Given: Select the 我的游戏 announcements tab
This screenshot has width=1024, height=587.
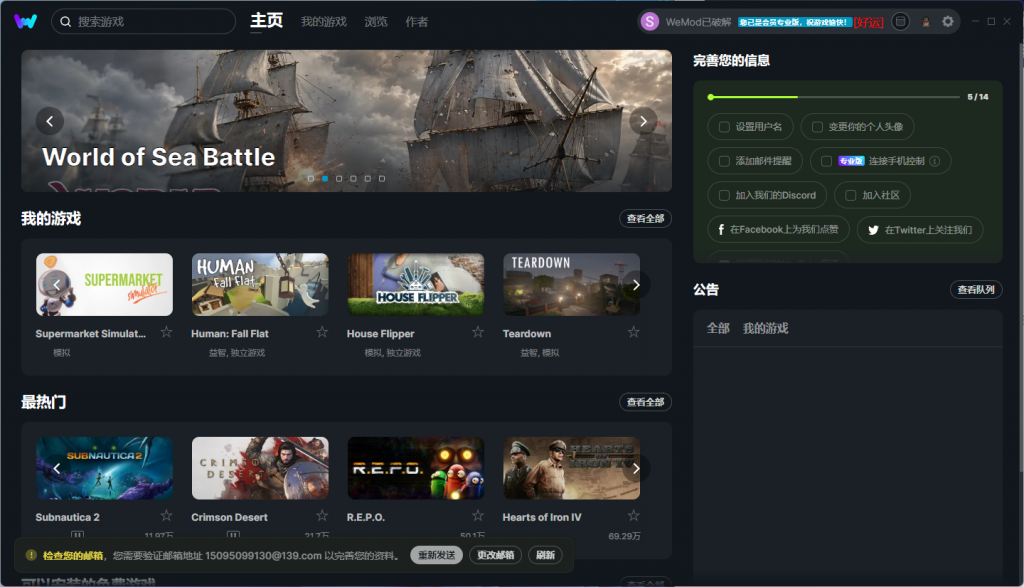Looking at the screenshot, I should (x=765, y=328).
